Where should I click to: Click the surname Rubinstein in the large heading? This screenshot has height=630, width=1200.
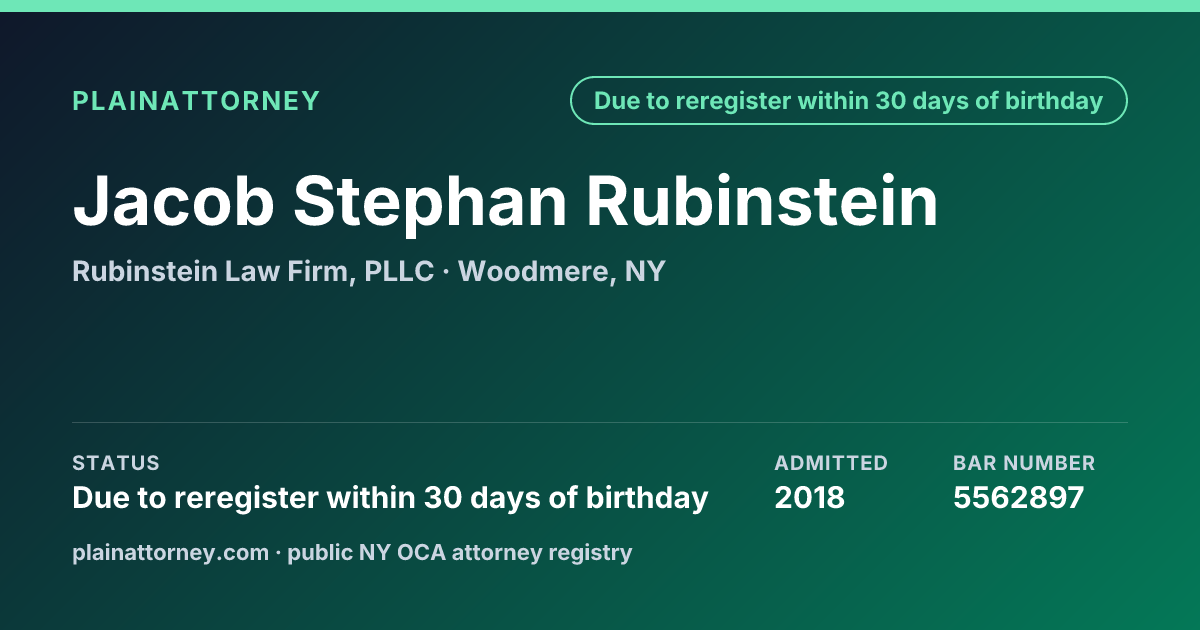click(762, 201)
